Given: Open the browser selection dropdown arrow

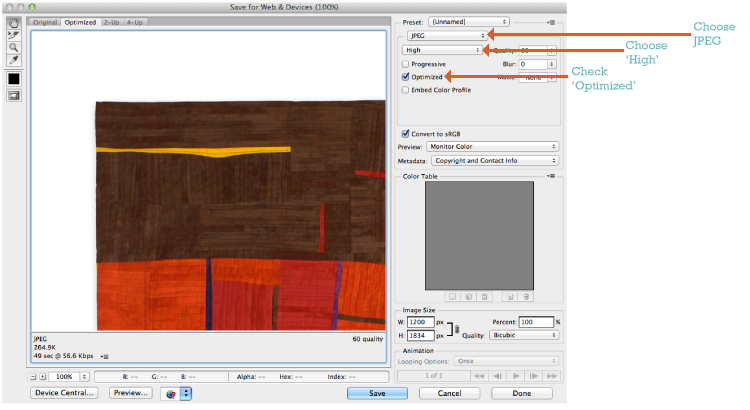Looking at the screenshot, I should (x=186, y=394).
